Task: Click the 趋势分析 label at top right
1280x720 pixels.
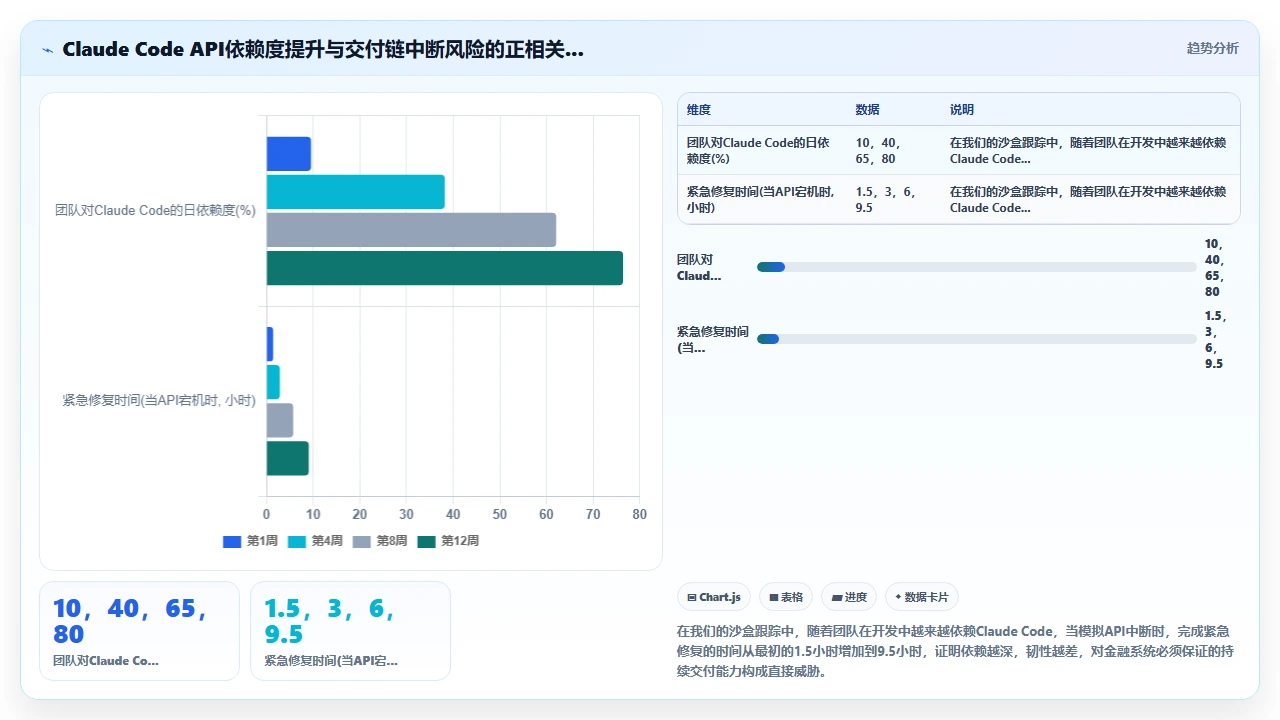Action: click(x=1212, y=49)
